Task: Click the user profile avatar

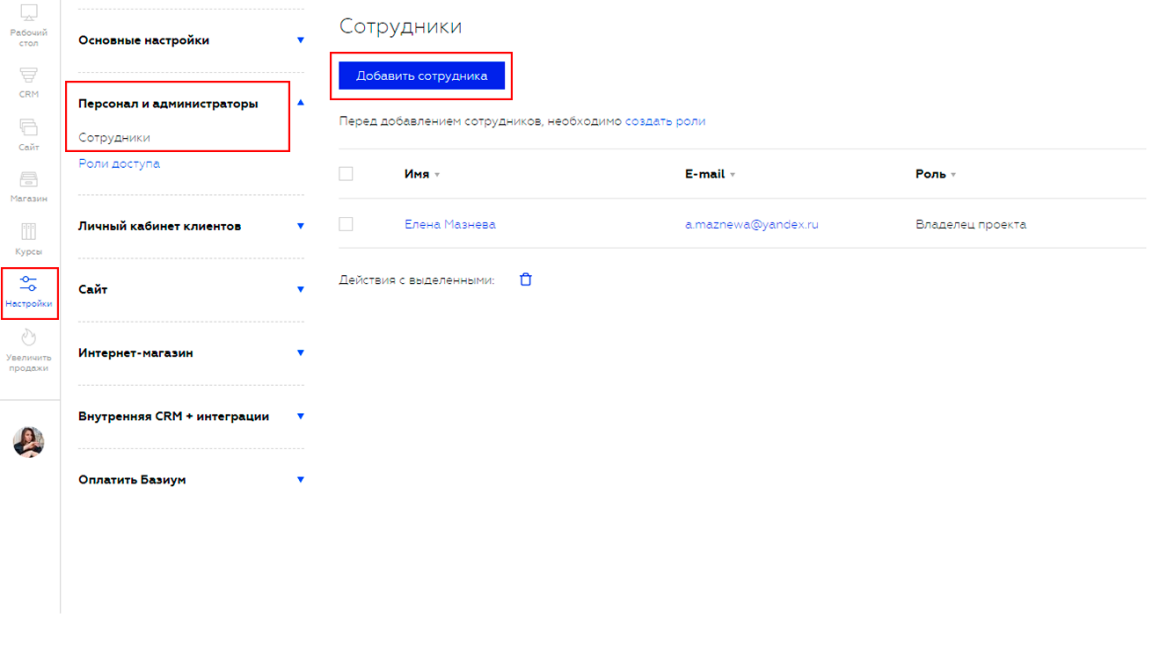Action: (x=29, y=442)
